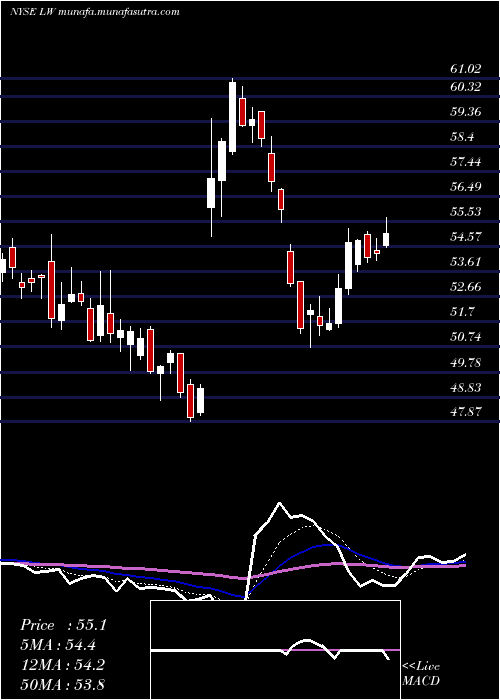The height and width of the screenshot is (700, 500).
Task: Click the 54.57 price level label
Action: [466, 237]
